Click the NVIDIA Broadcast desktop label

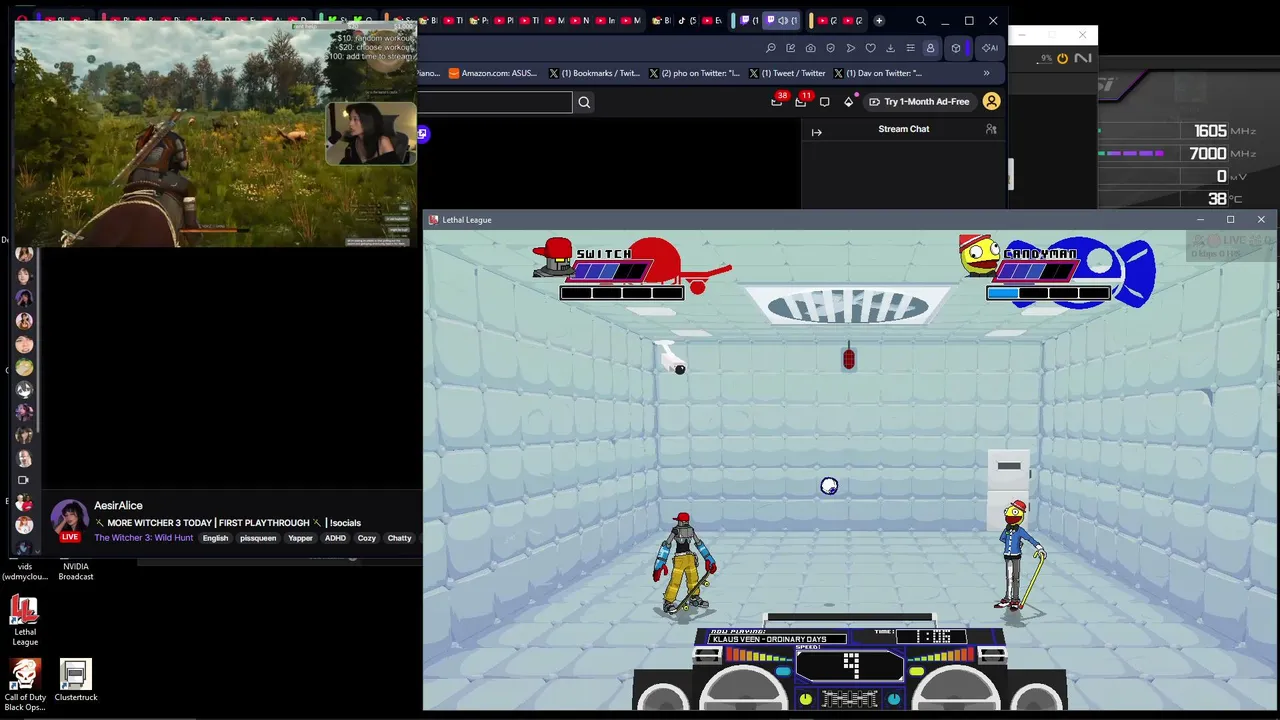(x=76, y=572)
